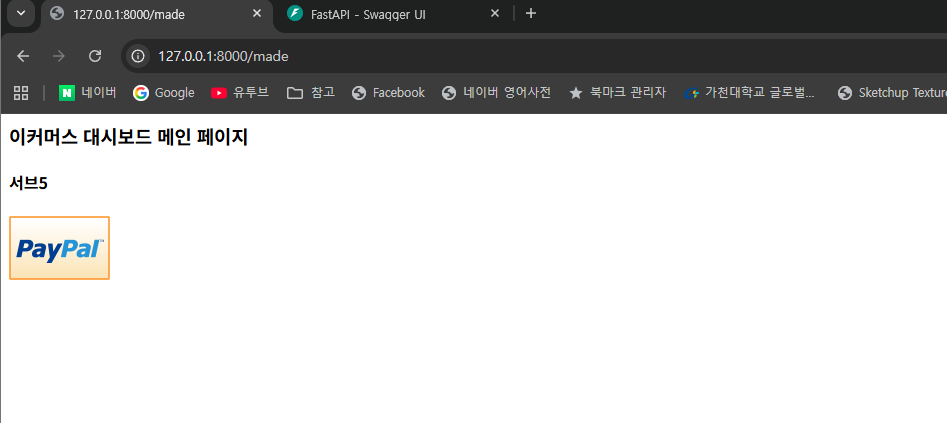
Task: Open the 참고 bookmarks folder
Action: click(x=311, y=92)
